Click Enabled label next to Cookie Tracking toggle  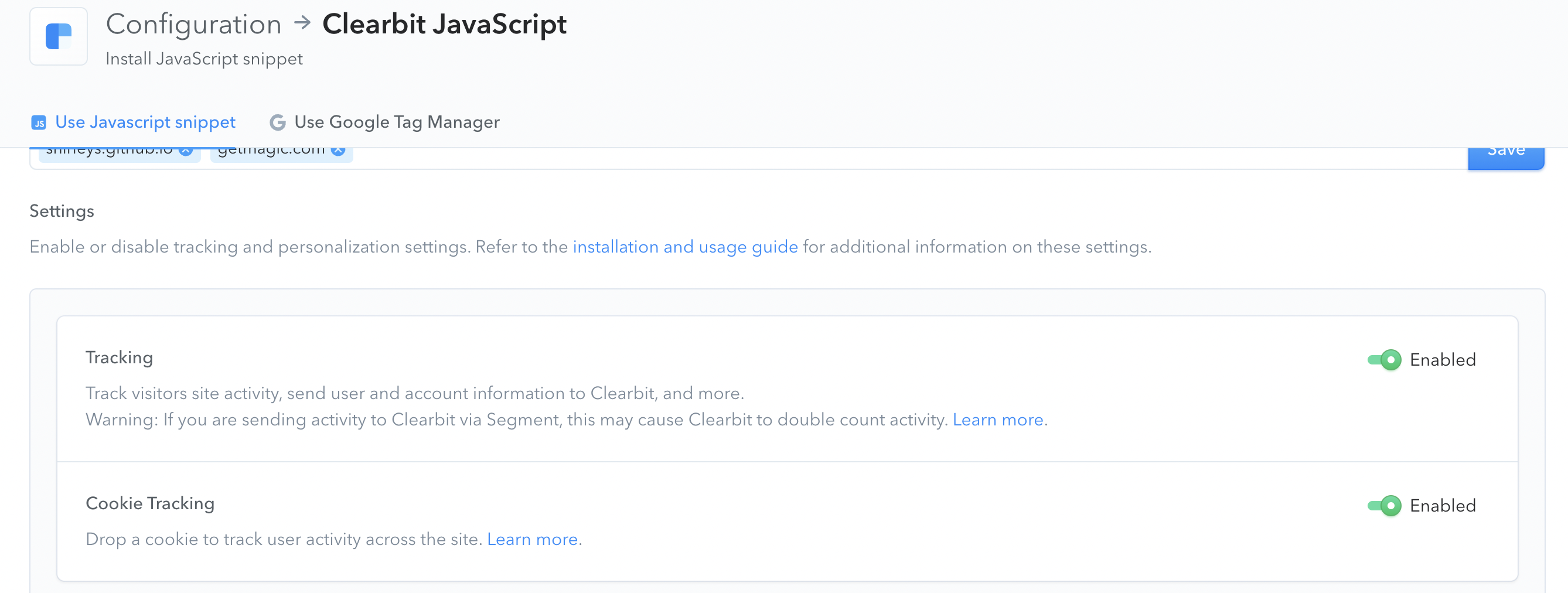(1443, 506)
